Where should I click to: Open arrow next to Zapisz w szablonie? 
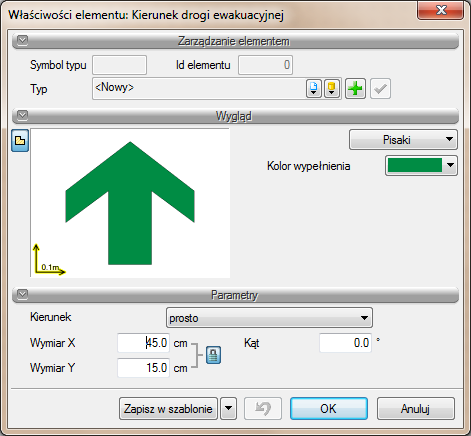coord(229,408)
